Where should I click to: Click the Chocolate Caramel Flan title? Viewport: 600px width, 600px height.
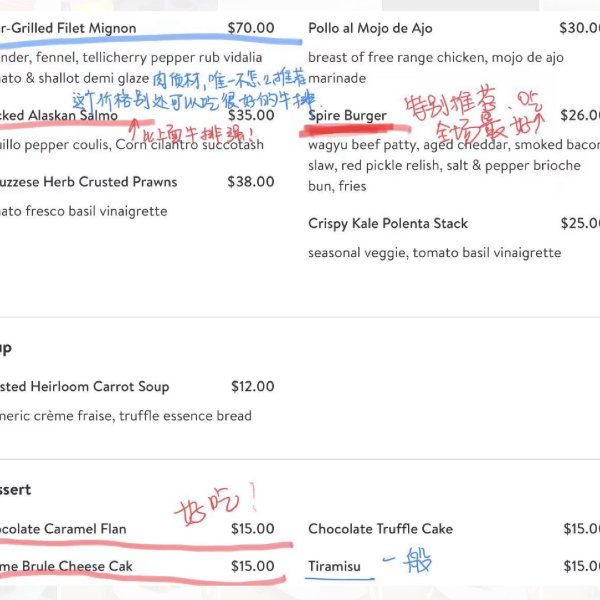[63, 529]
